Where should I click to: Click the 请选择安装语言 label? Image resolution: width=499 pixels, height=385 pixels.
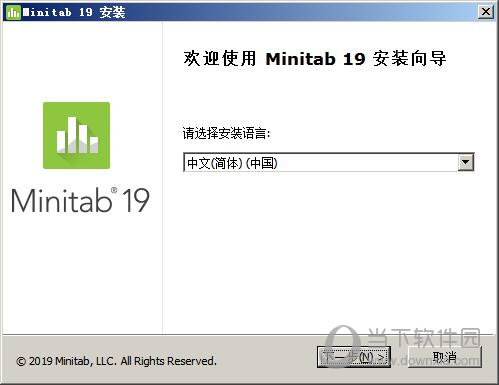pos(226,134)
